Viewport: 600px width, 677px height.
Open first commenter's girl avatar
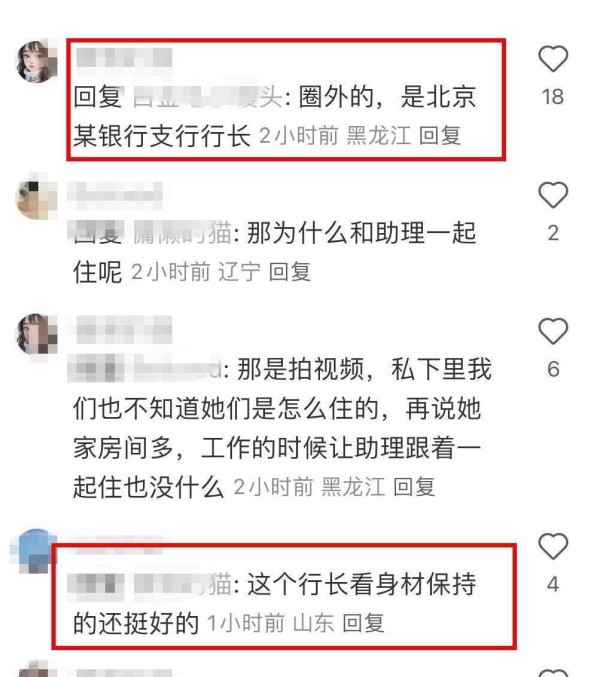point(37,61)
